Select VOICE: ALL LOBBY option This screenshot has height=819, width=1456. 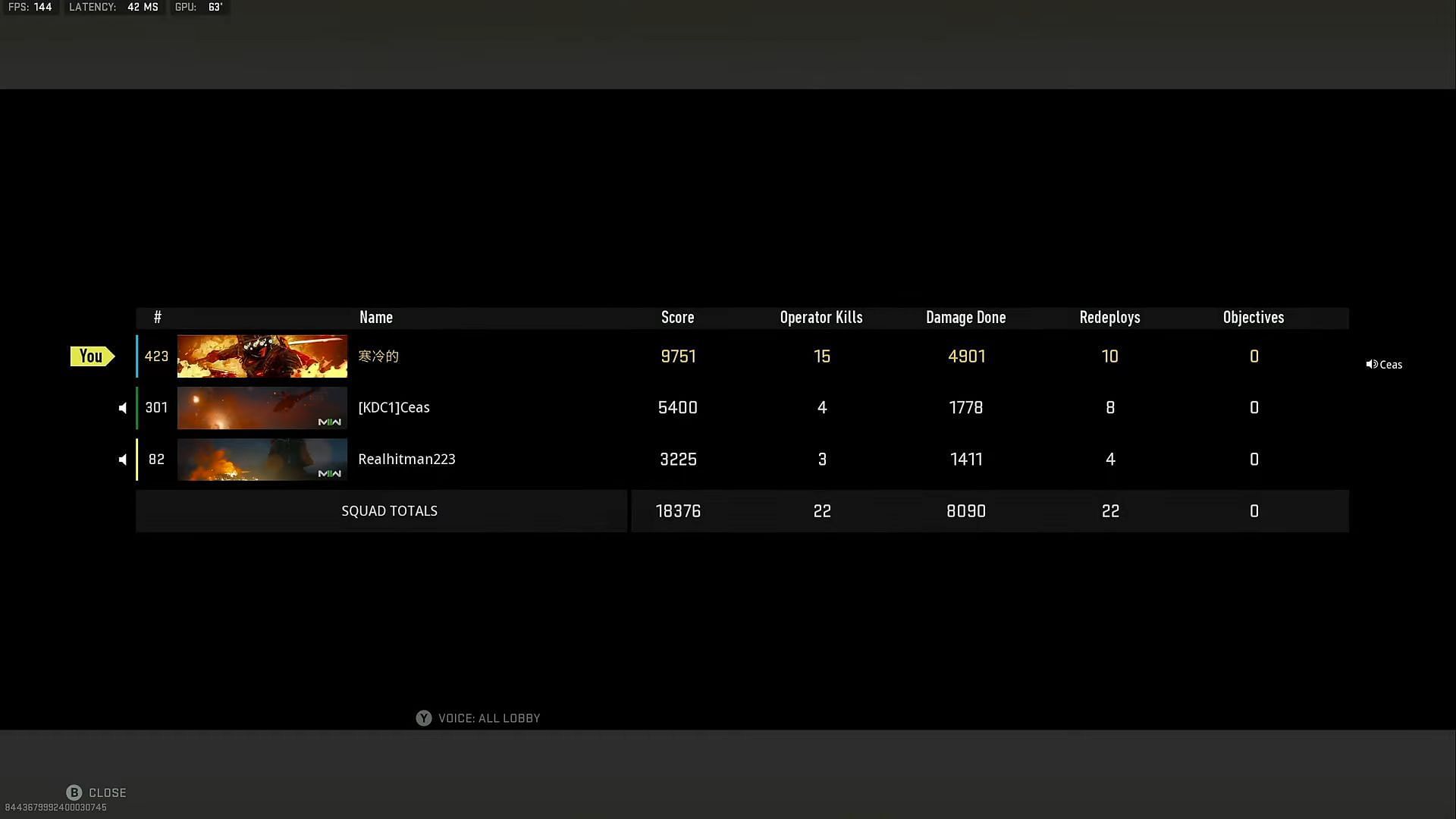(x=478, y=718)
